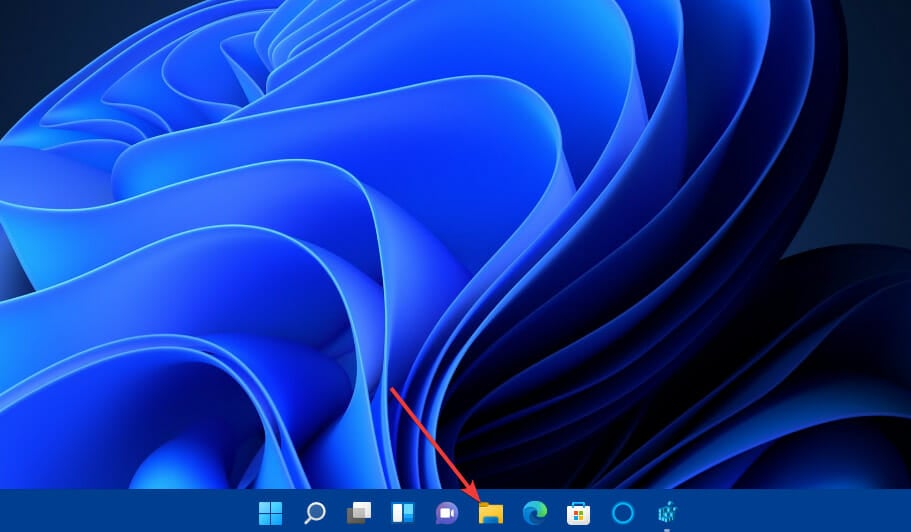Open File Explorer folder icon
911x532 pixels.
coord(491,513)
